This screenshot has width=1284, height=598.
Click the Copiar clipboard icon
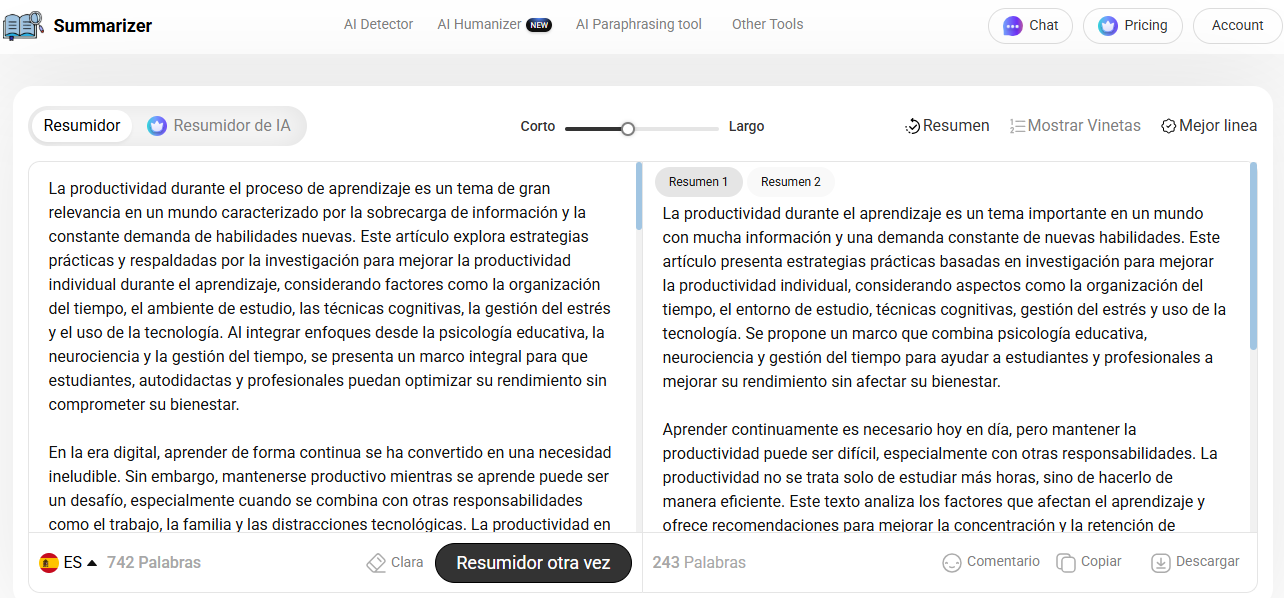click(x=1066, y=563)
